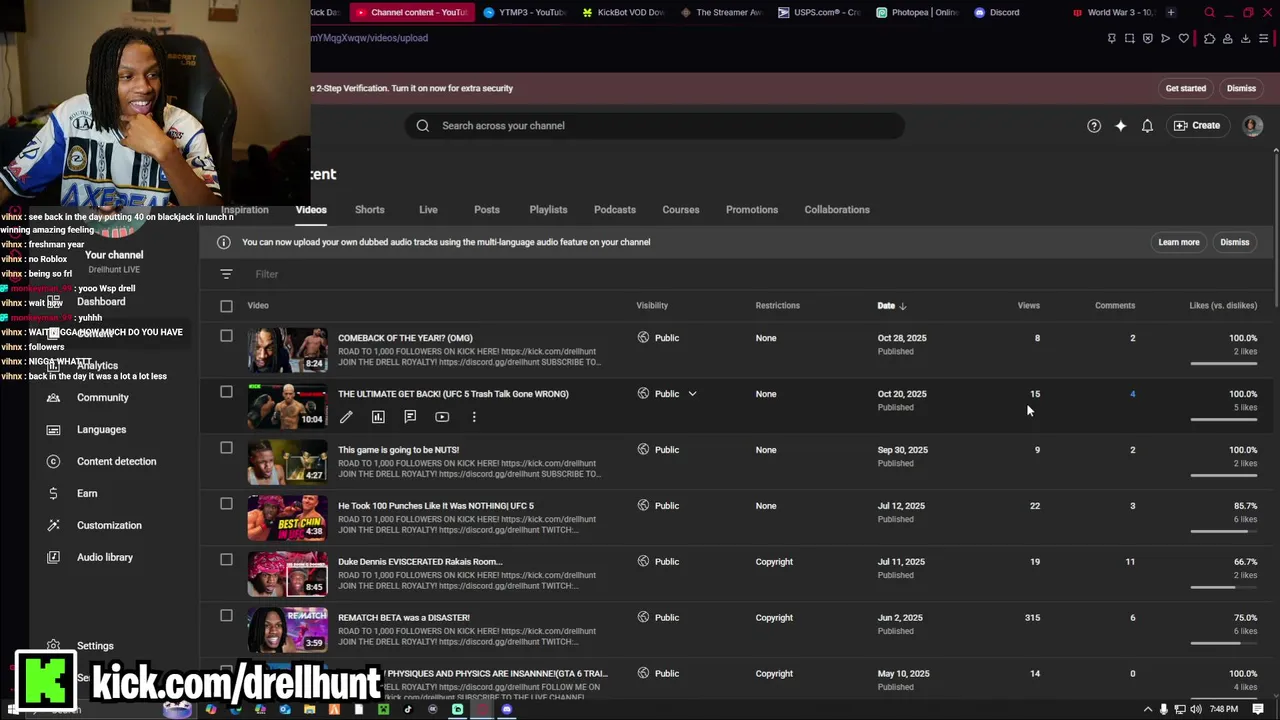Screen dimensions: 1280x720
Task: Switch to the Live tab
Action: click(x=428, y=210)
